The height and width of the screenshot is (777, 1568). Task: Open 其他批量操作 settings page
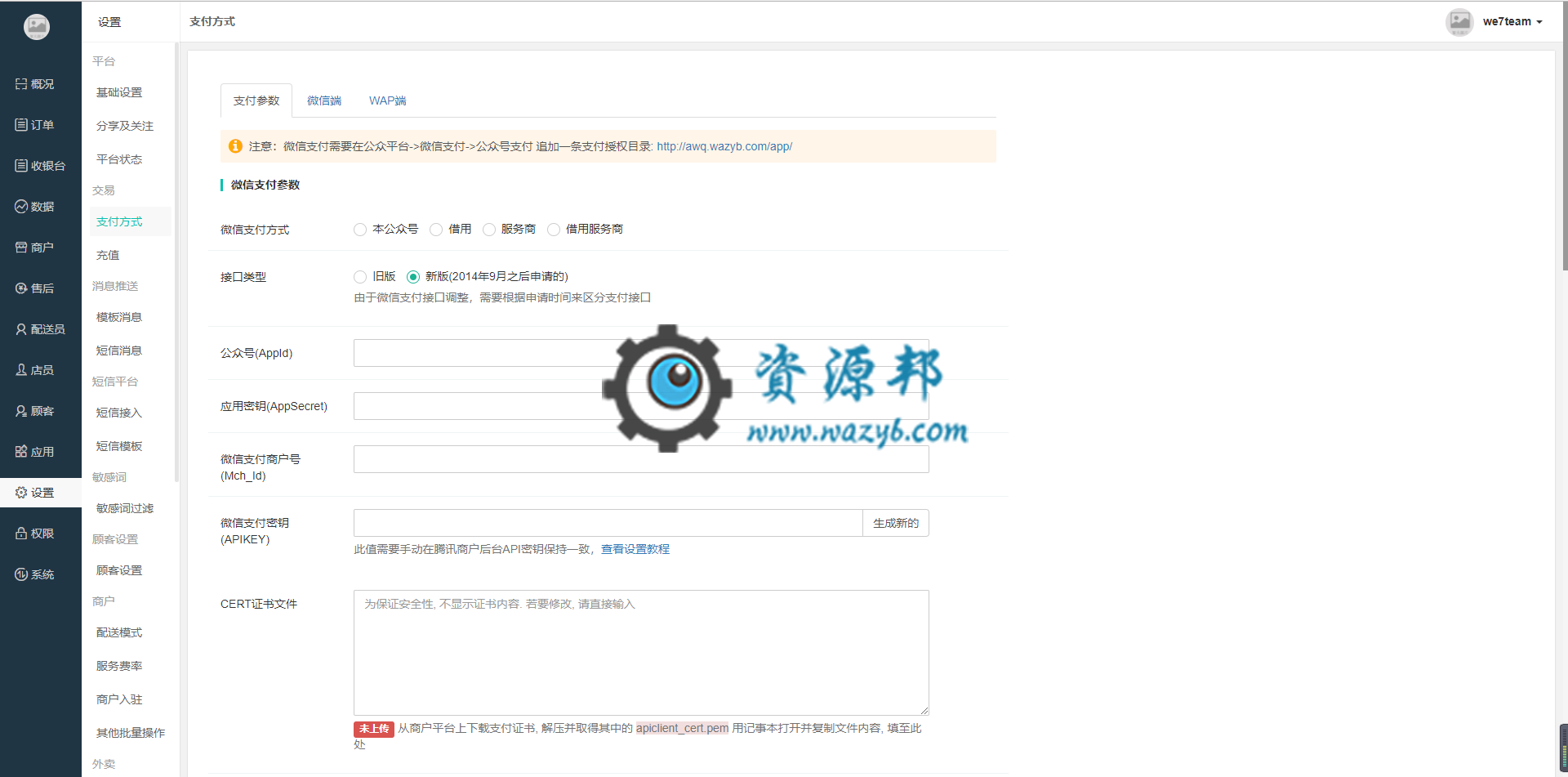131,733
